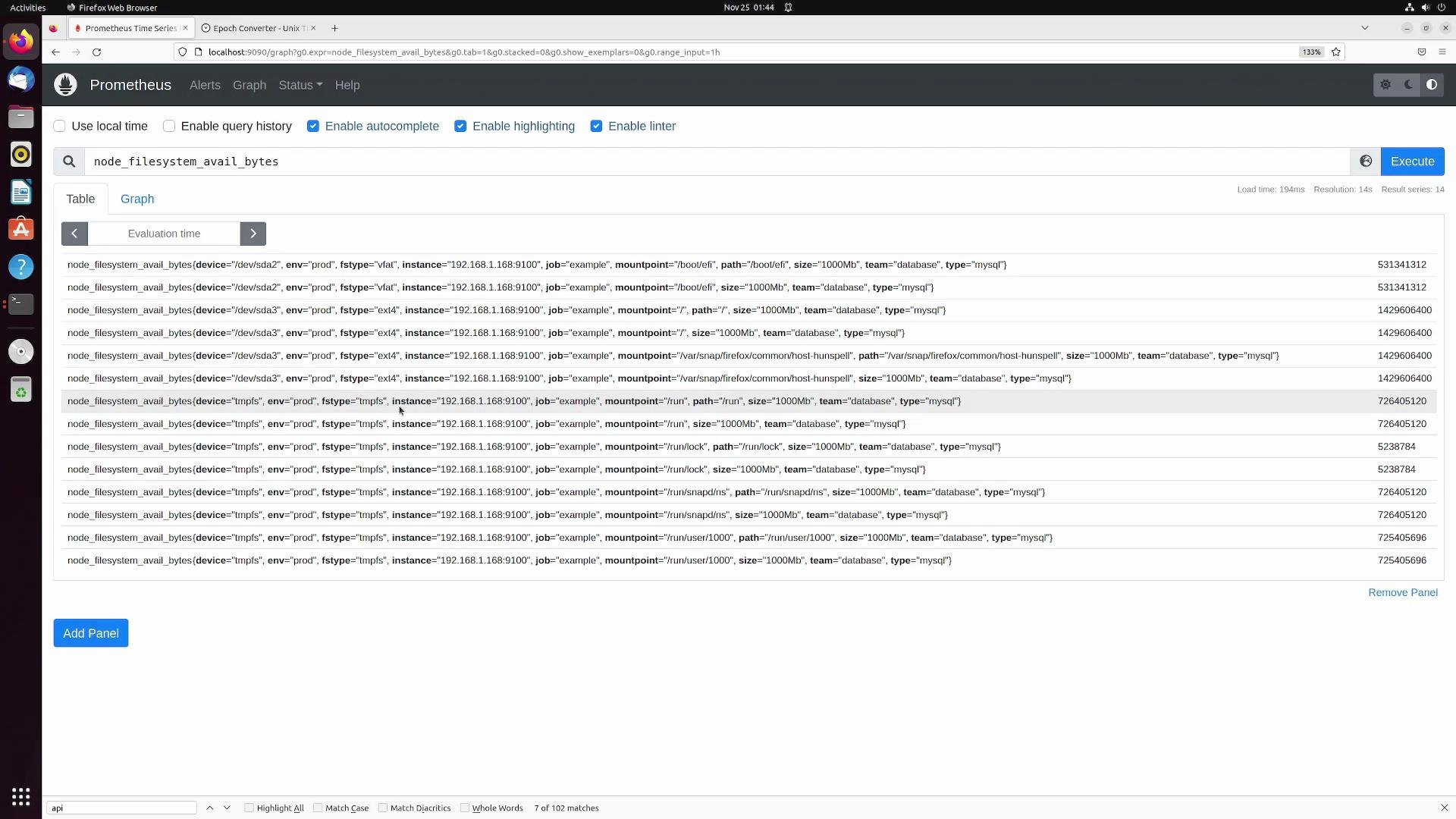Click the Add Panel button
This screenshot has width=1456, height=819.
[x=91, y=633]
